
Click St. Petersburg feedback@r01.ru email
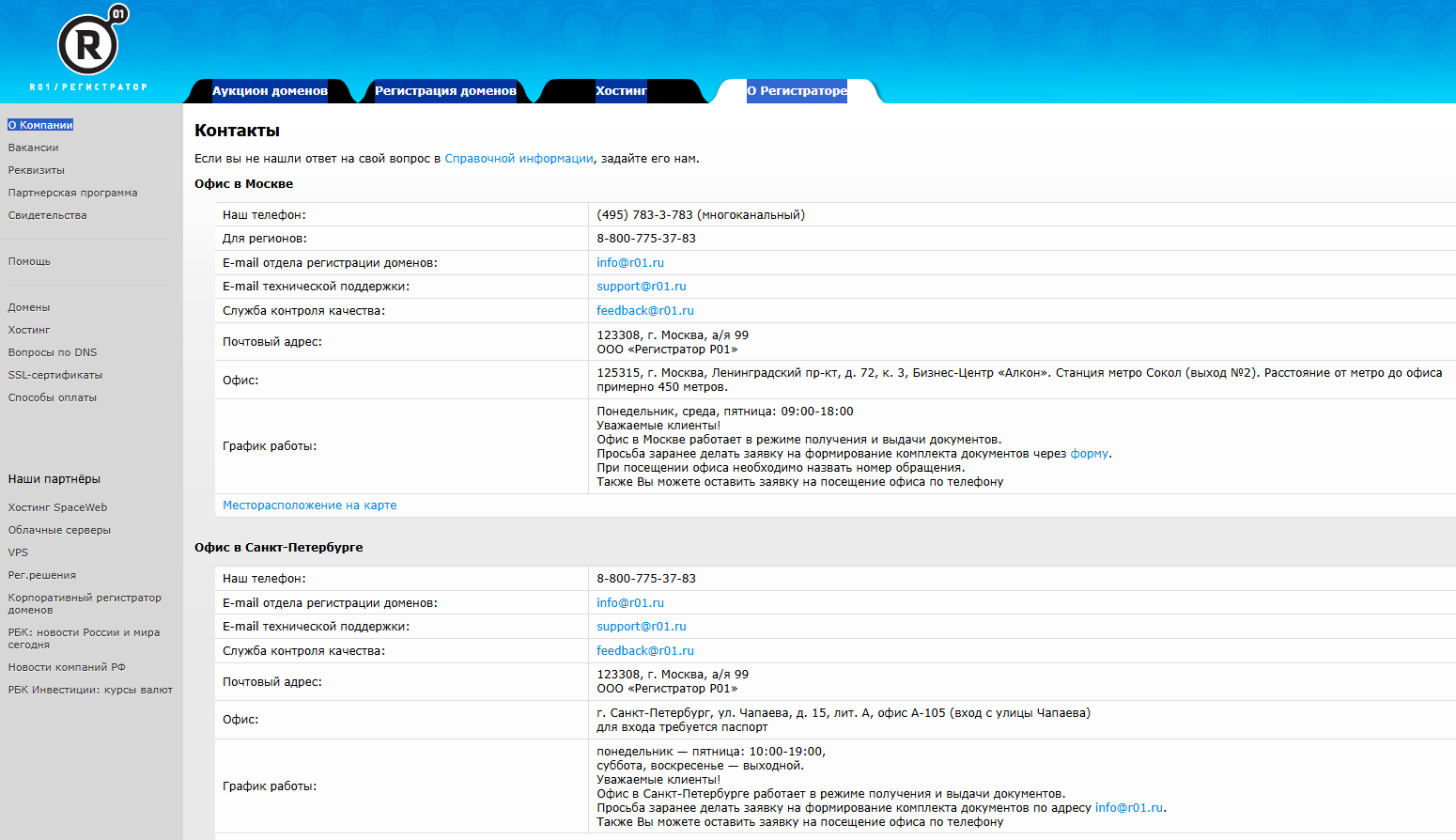click(644, 651)
